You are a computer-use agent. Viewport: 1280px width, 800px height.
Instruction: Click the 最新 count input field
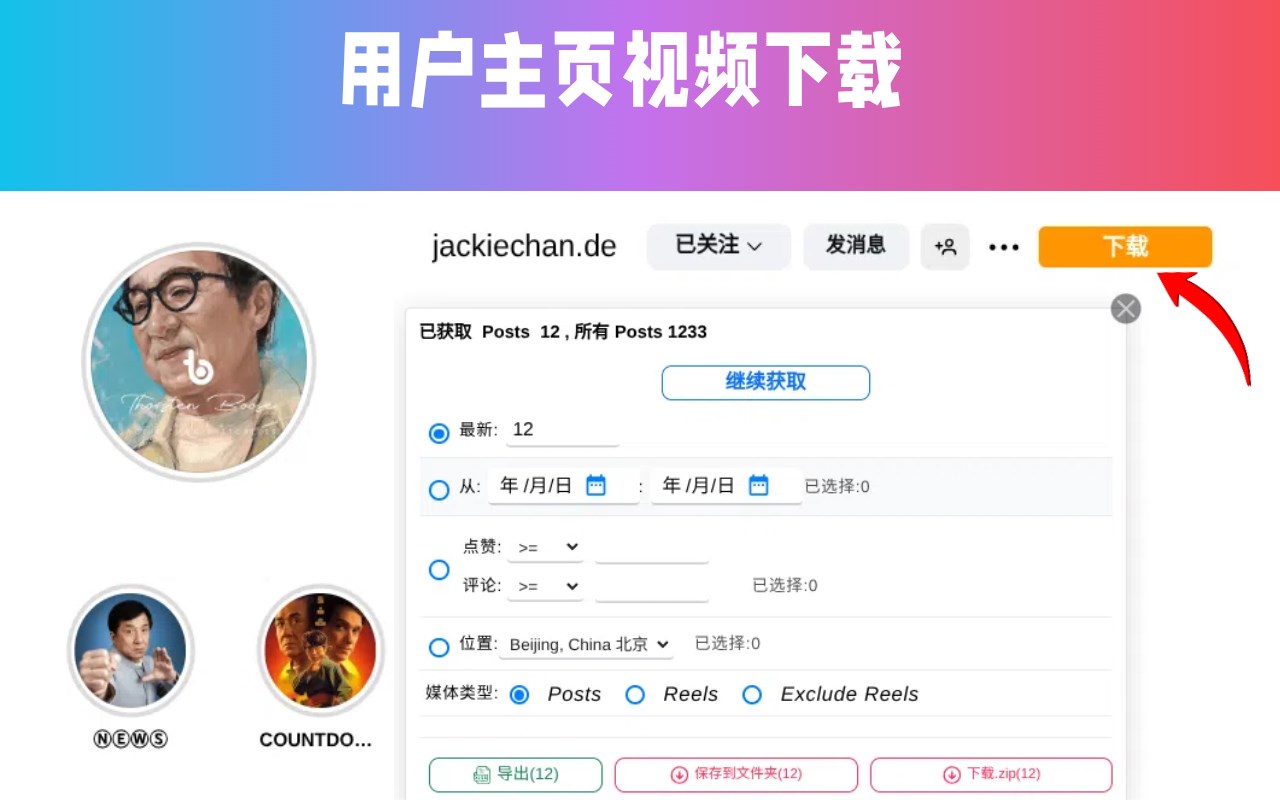point(562,431)
